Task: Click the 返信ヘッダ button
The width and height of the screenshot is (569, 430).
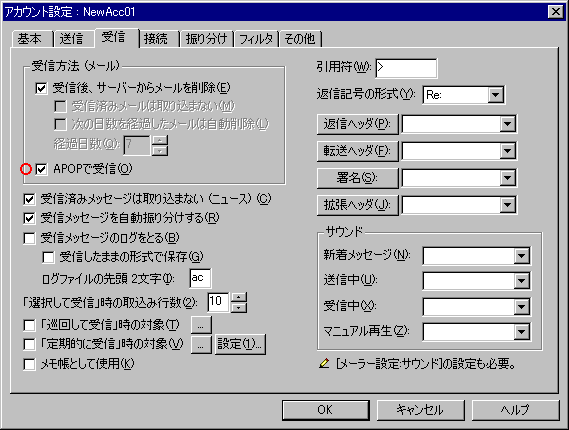Action: pos(357,124)
